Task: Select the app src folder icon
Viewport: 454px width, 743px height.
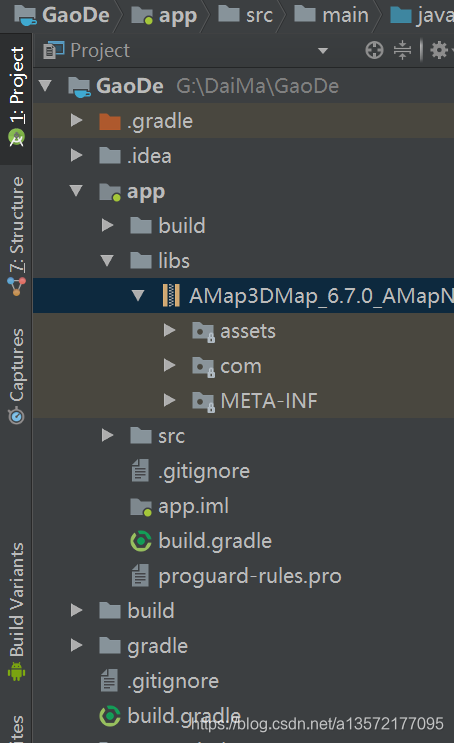Action: click(141, 436)
